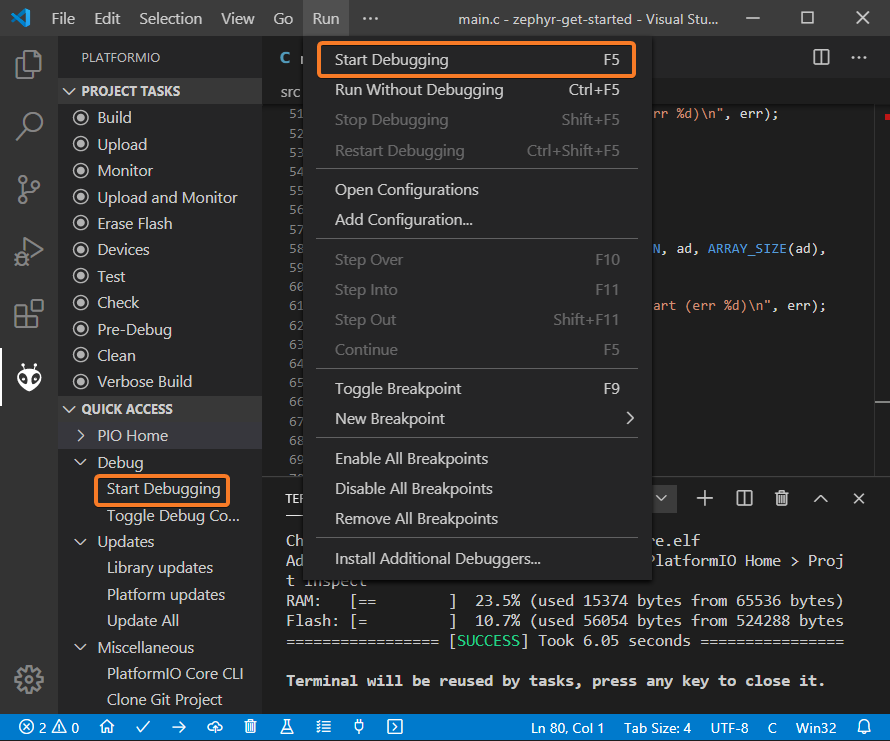Open PlatformIO Core CLI
This screenshot has height=741, width=890.
(x=175, y=673)
